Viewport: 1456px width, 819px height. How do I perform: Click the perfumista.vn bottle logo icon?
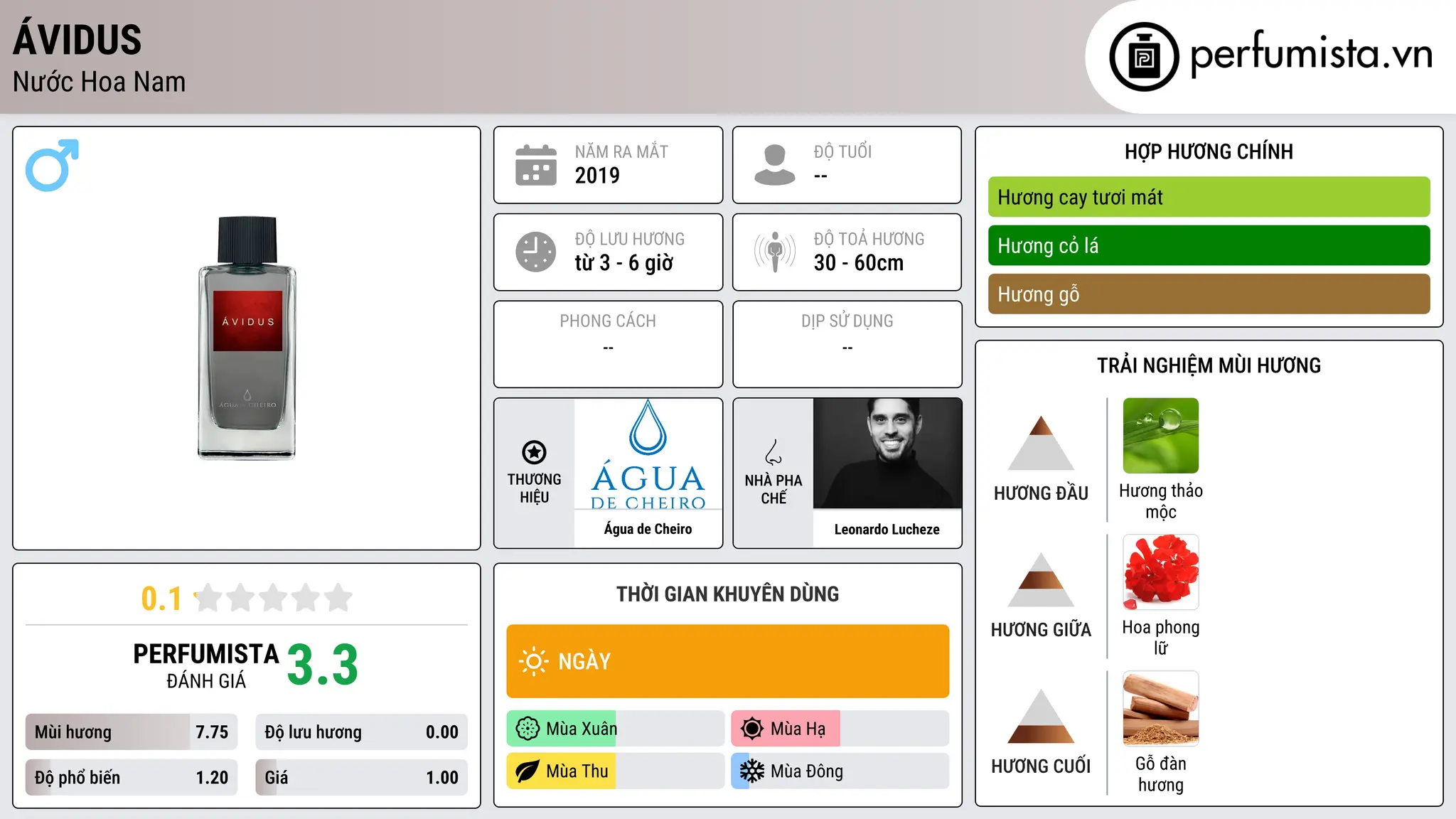(x=1144, y=57)
